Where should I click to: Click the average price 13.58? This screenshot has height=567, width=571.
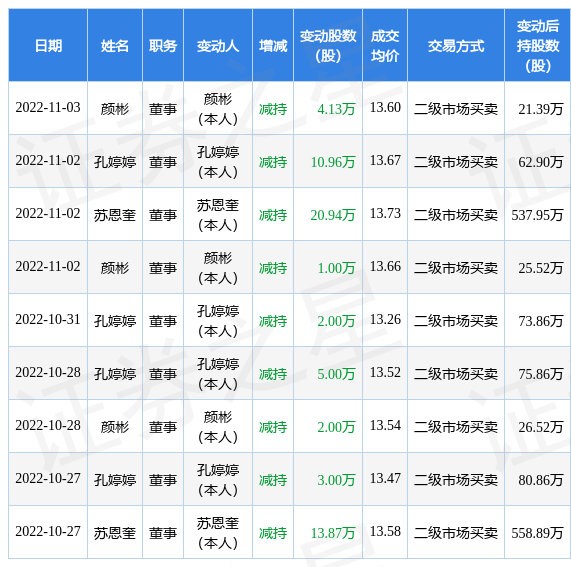[x=385, y=532]
